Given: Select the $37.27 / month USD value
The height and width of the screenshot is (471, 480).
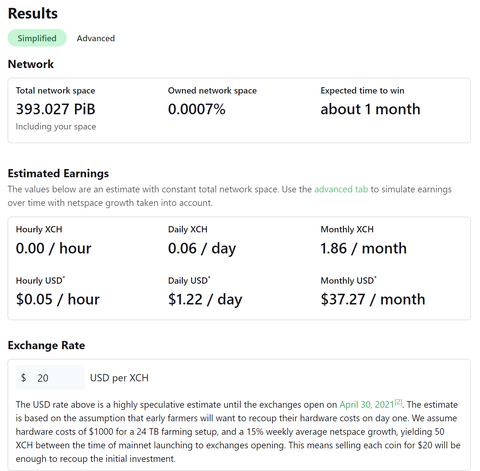Looking at the screenshot, I should 373,299.
